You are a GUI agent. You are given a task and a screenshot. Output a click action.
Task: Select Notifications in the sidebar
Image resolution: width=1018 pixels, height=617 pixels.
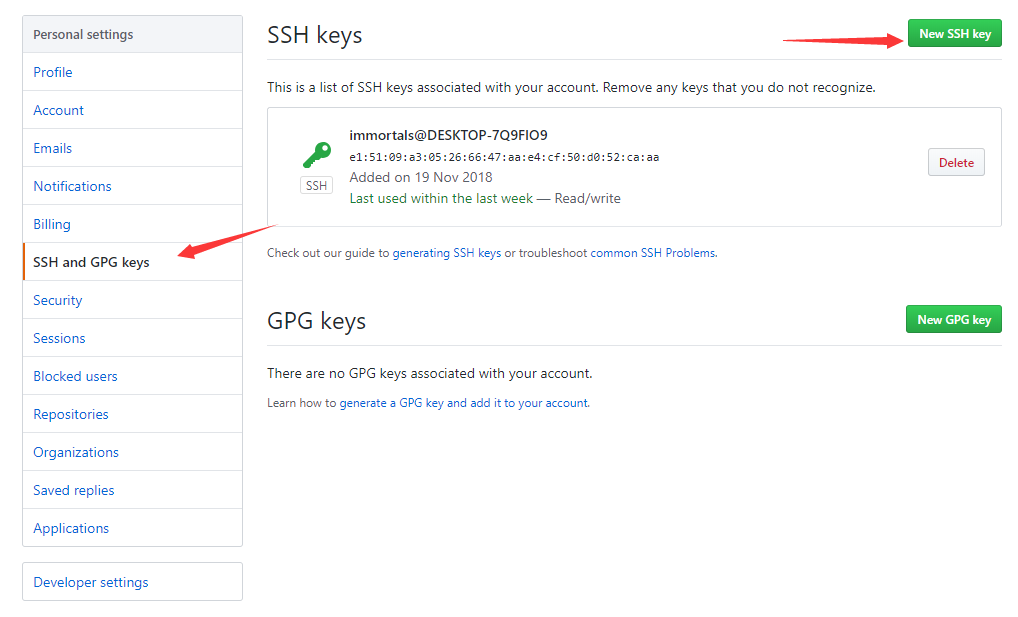(x=72, y=186)
